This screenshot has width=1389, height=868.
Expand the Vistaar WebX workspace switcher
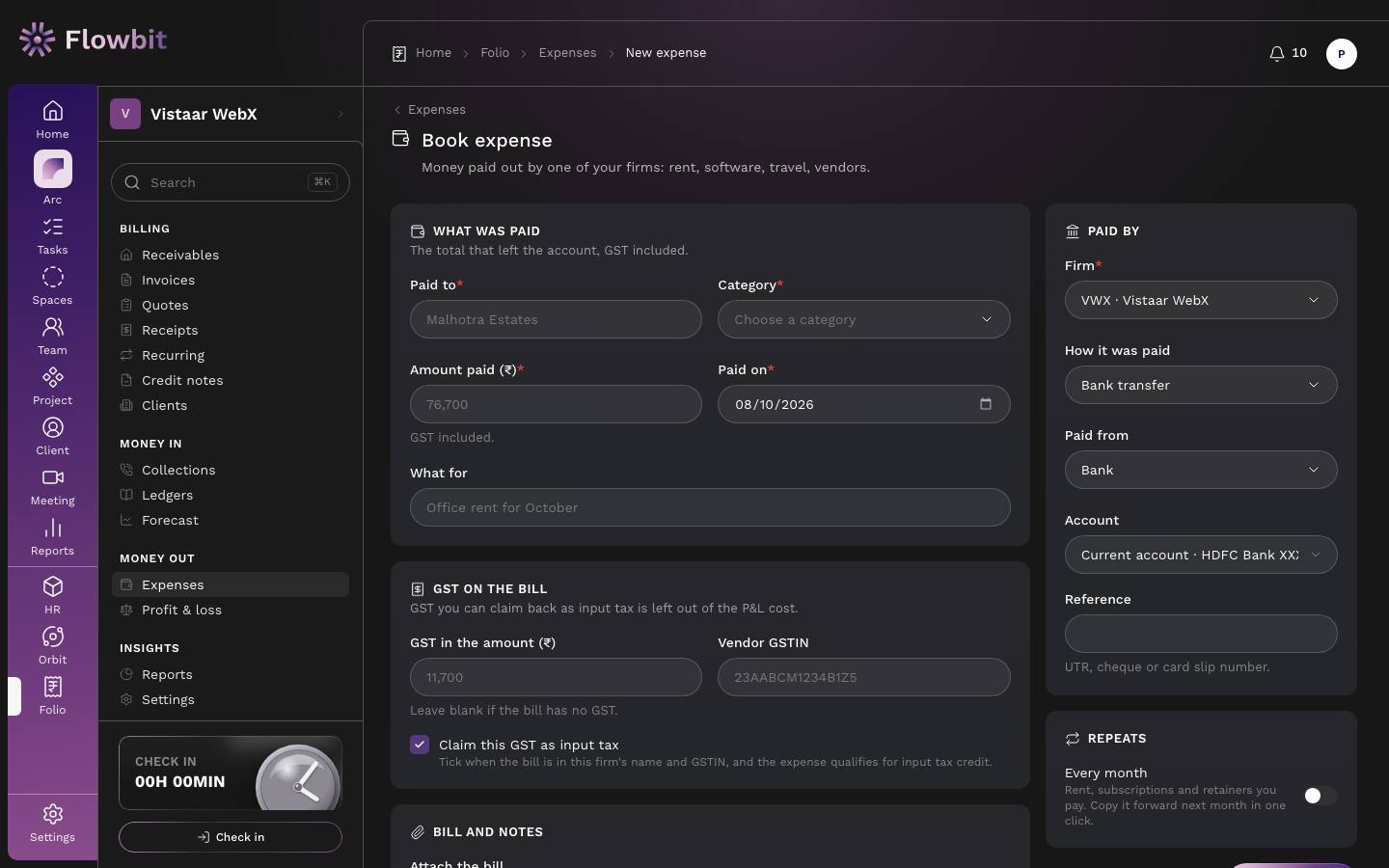[231, 114]
